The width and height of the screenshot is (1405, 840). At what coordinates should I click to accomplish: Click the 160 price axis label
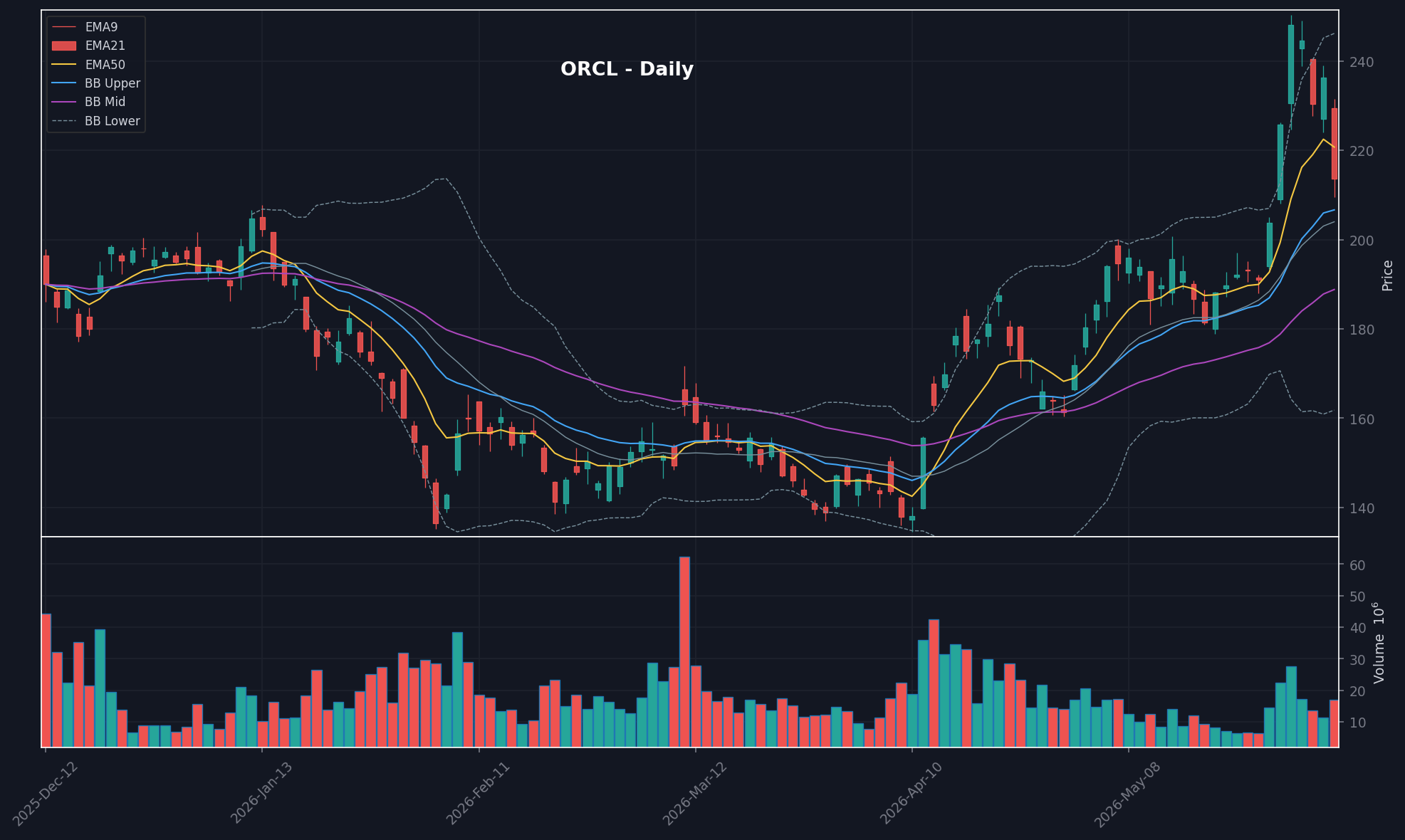pos(1362,419)
